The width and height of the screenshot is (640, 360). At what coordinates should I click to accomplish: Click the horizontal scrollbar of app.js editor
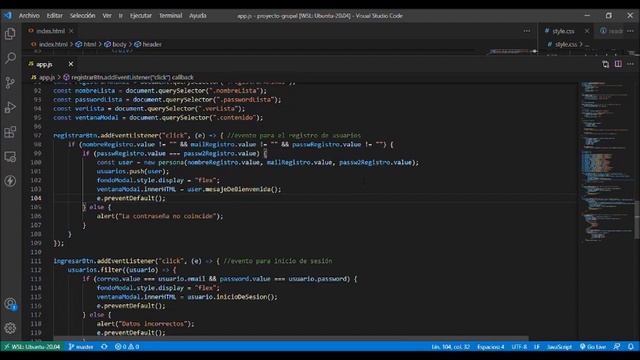291,338
